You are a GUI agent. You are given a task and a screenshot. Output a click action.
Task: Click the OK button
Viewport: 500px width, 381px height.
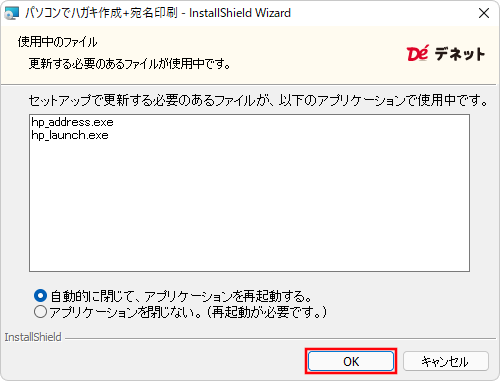tap(351, 361)
